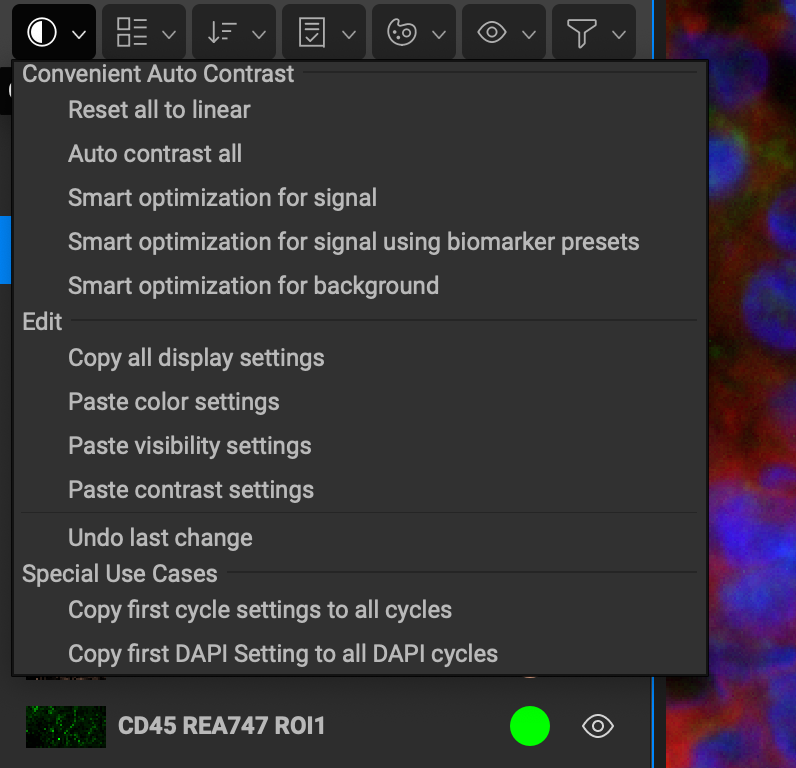796x768 pixels.
Task: Expand the sort order dropdown arrow
Action: coord(259,35)
